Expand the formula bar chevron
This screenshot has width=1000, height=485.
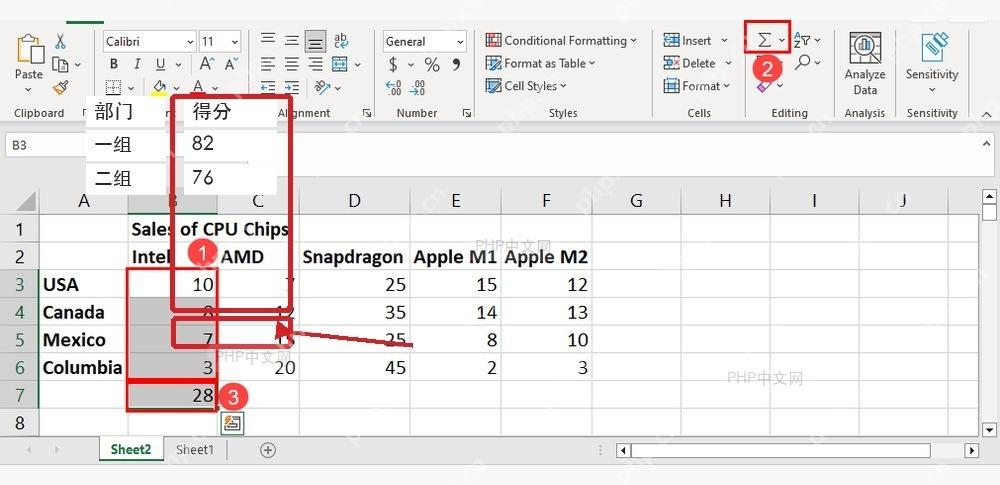coord(987,144)
